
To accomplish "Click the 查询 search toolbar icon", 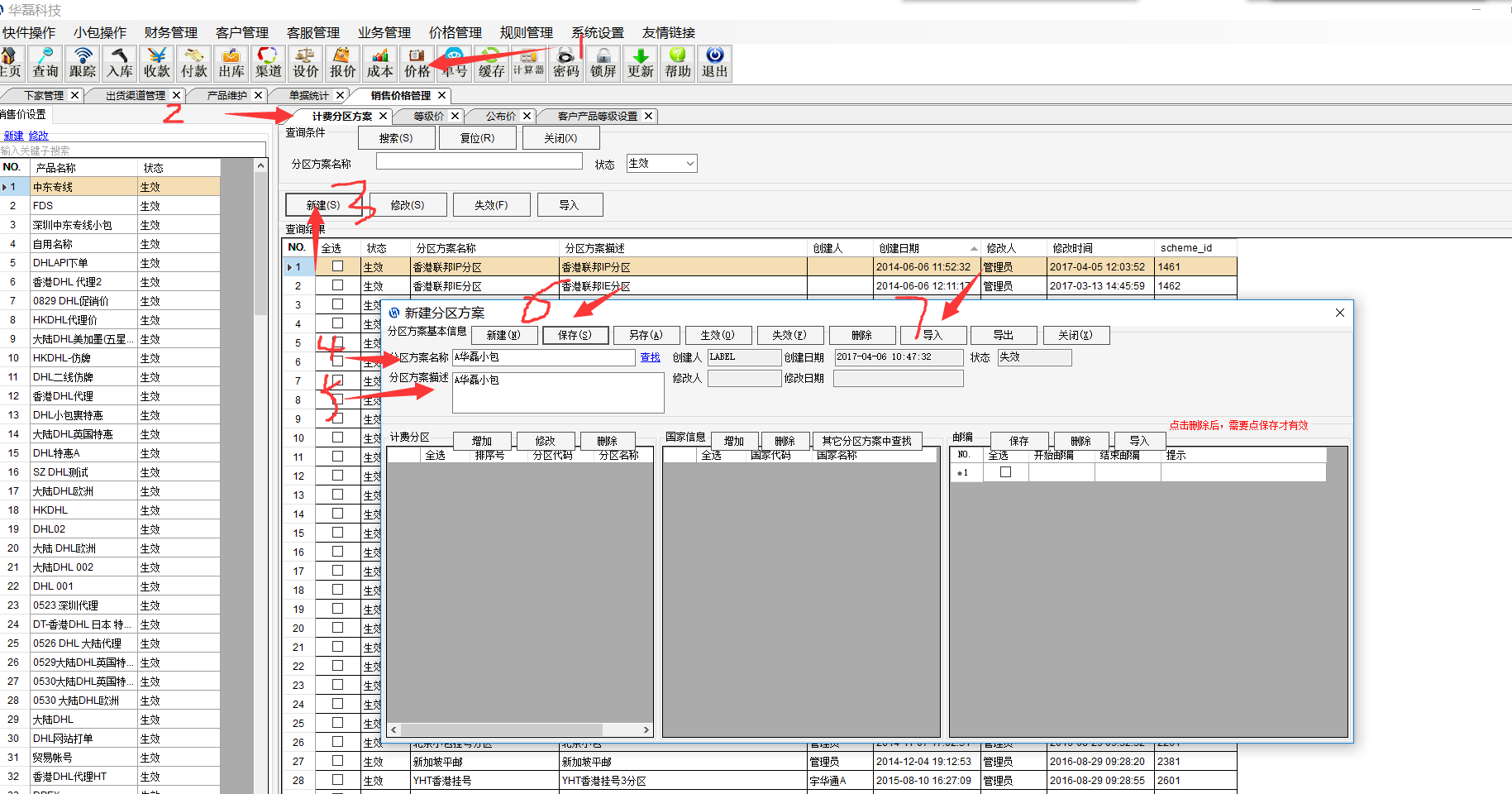I will pyautogui.click(x=45, y=63).
